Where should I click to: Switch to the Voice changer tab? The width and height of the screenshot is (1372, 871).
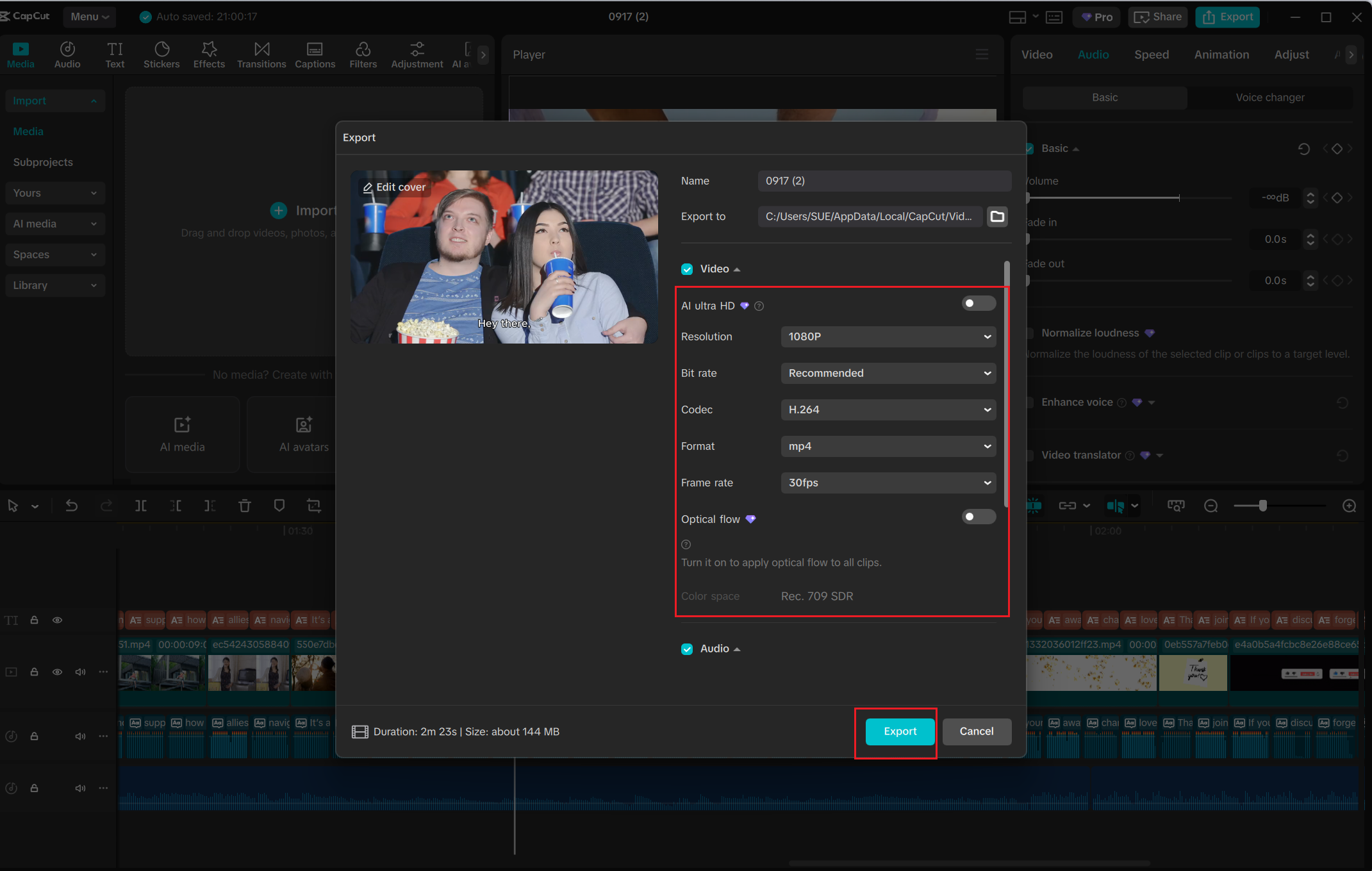coord(1269,97)
